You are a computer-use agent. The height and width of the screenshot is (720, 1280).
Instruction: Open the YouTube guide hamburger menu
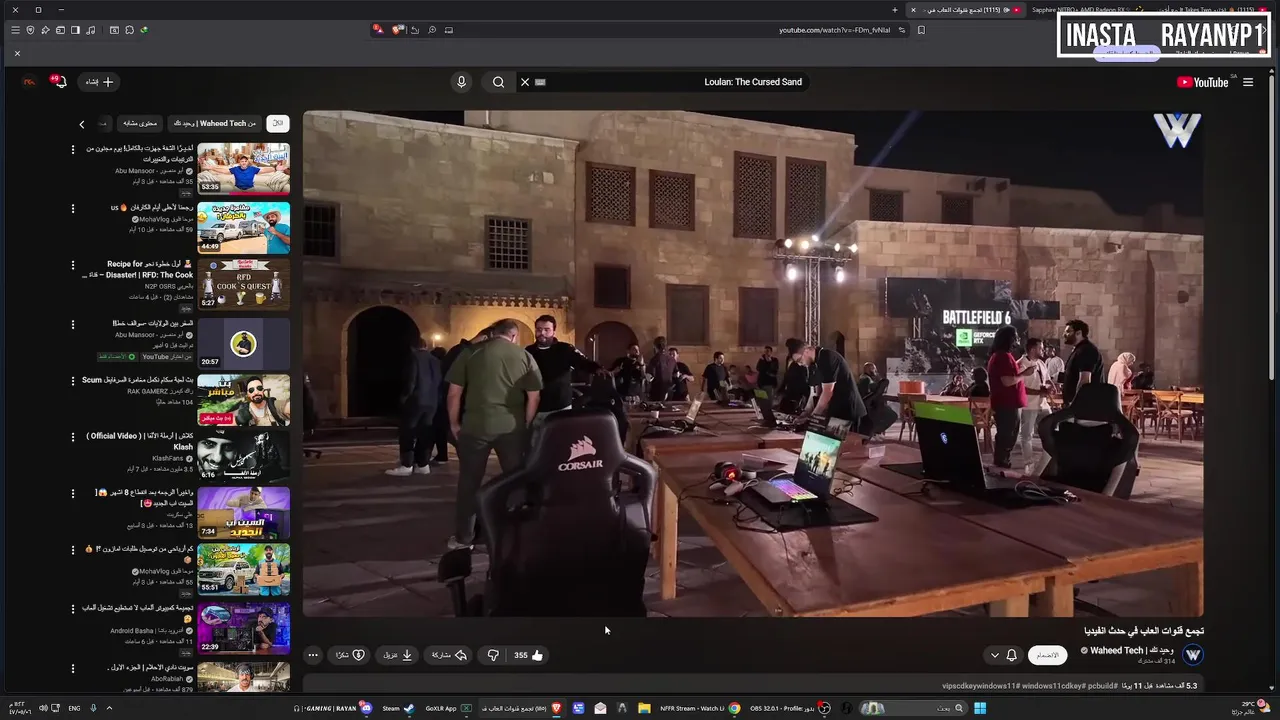coord(1248,82)
